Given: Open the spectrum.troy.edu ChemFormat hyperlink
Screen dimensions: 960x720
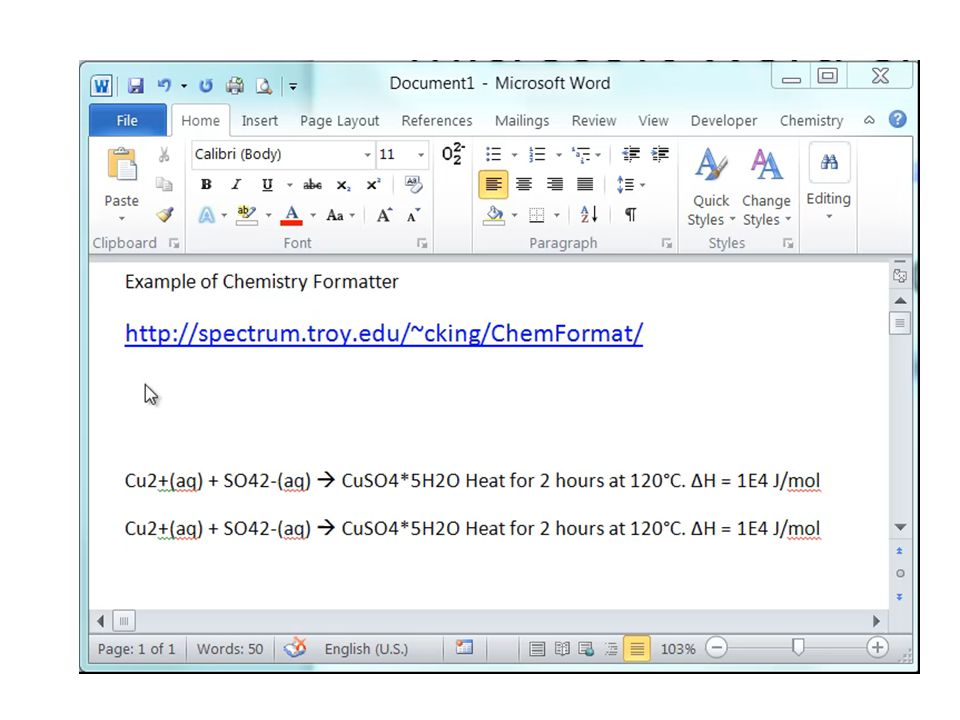Looking at the screenshot, I should (x=384, y=333).
